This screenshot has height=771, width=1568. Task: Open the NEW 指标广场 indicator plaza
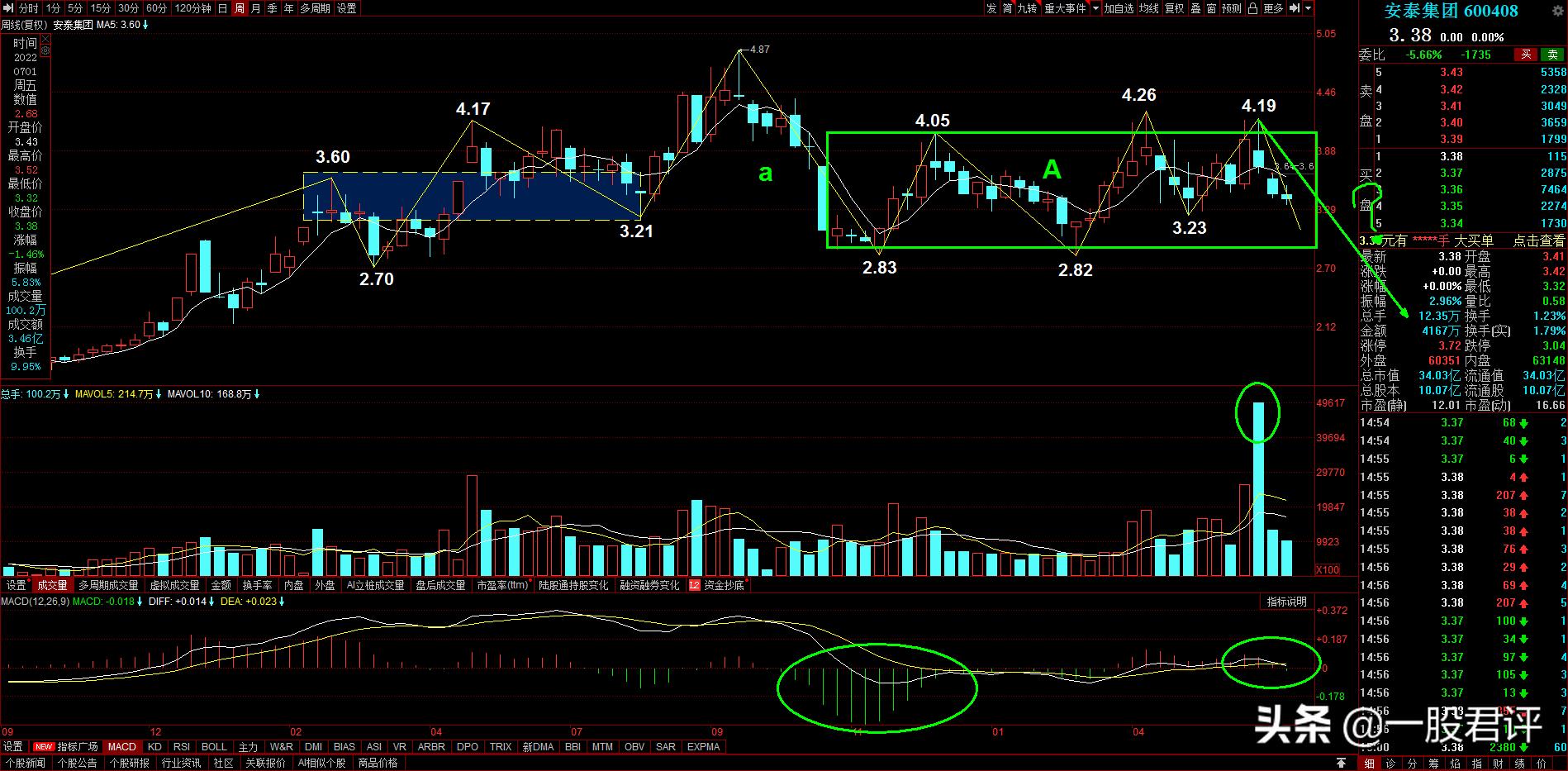tap(65, 746)
